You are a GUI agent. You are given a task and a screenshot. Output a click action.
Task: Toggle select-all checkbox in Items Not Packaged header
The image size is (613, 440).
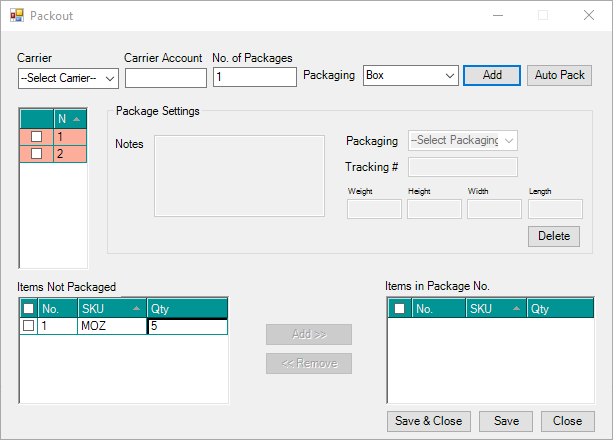tap(29, 309)
